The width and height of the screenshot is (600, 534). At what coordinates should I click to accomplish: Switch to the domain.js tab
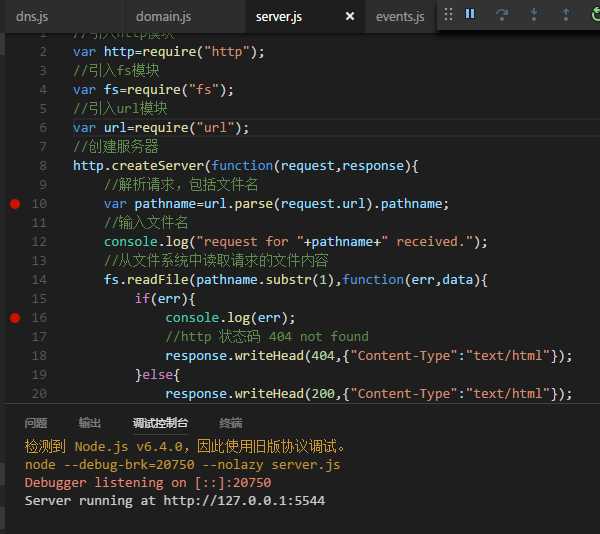pos(163,16)
